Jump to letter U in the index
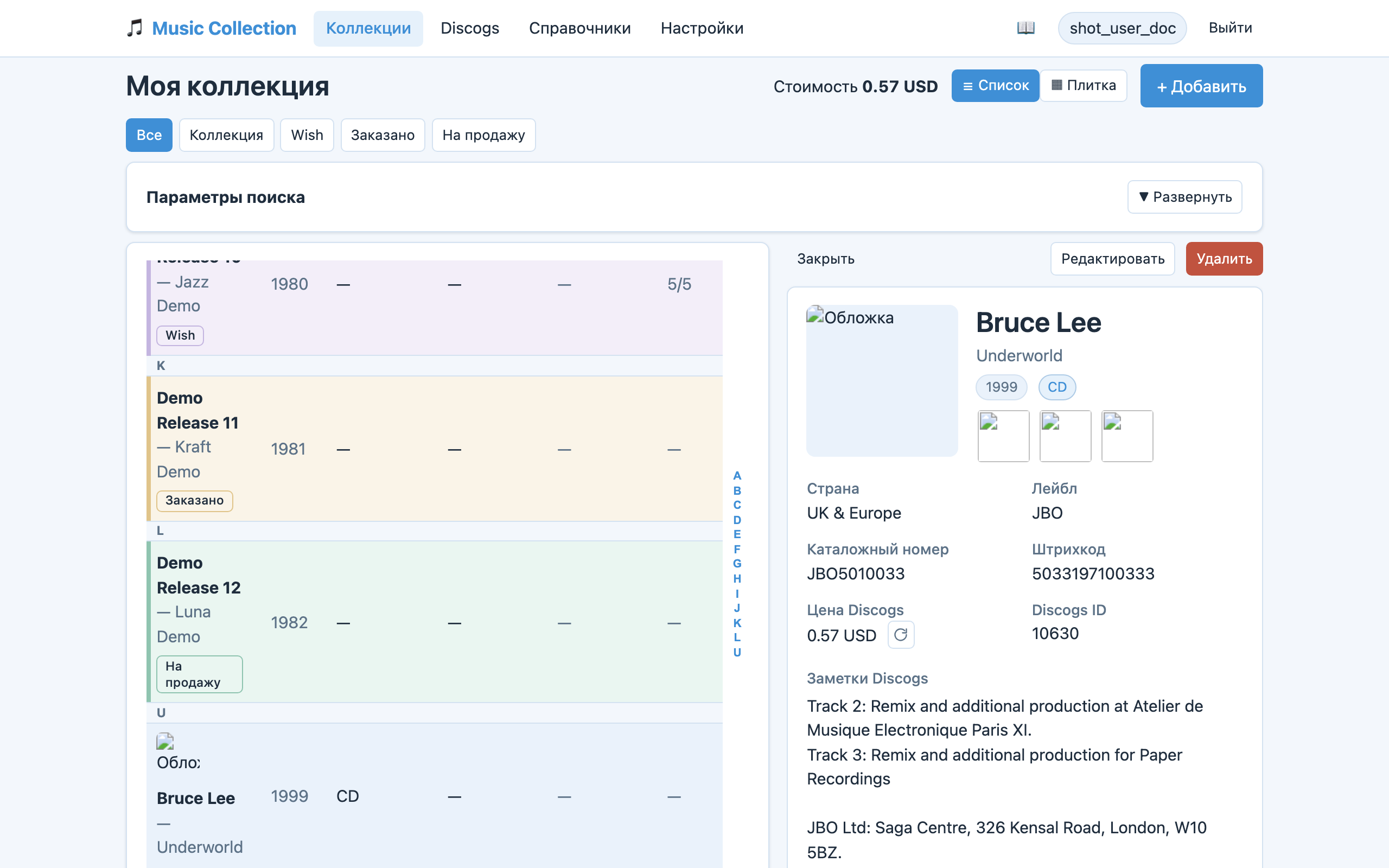This screenshot has width=1389, height=868. 737,652
